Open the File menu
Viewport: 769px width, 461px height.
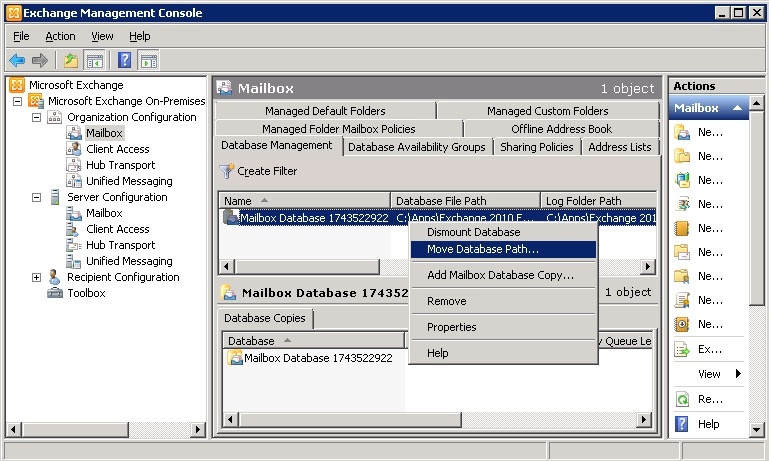(21, 36)
